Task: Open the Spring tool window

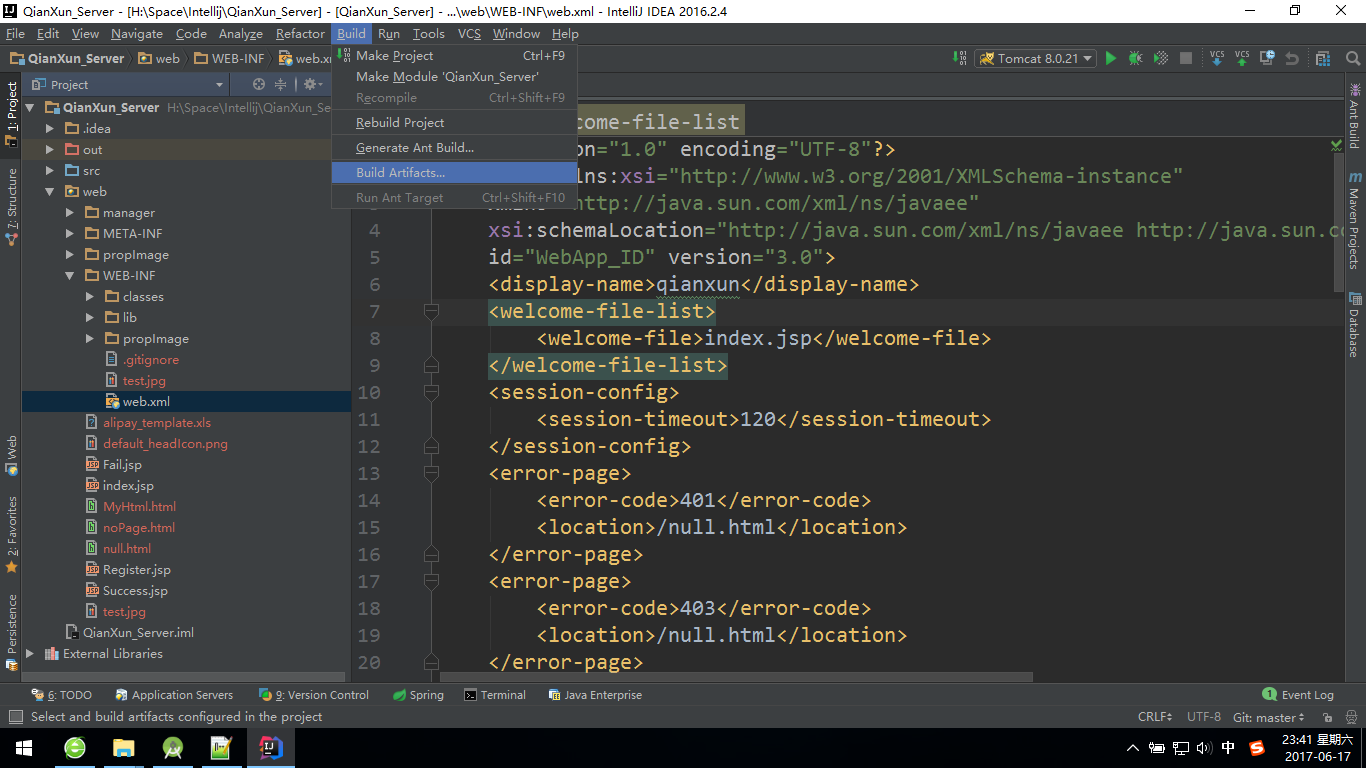Action: point(418,695)
